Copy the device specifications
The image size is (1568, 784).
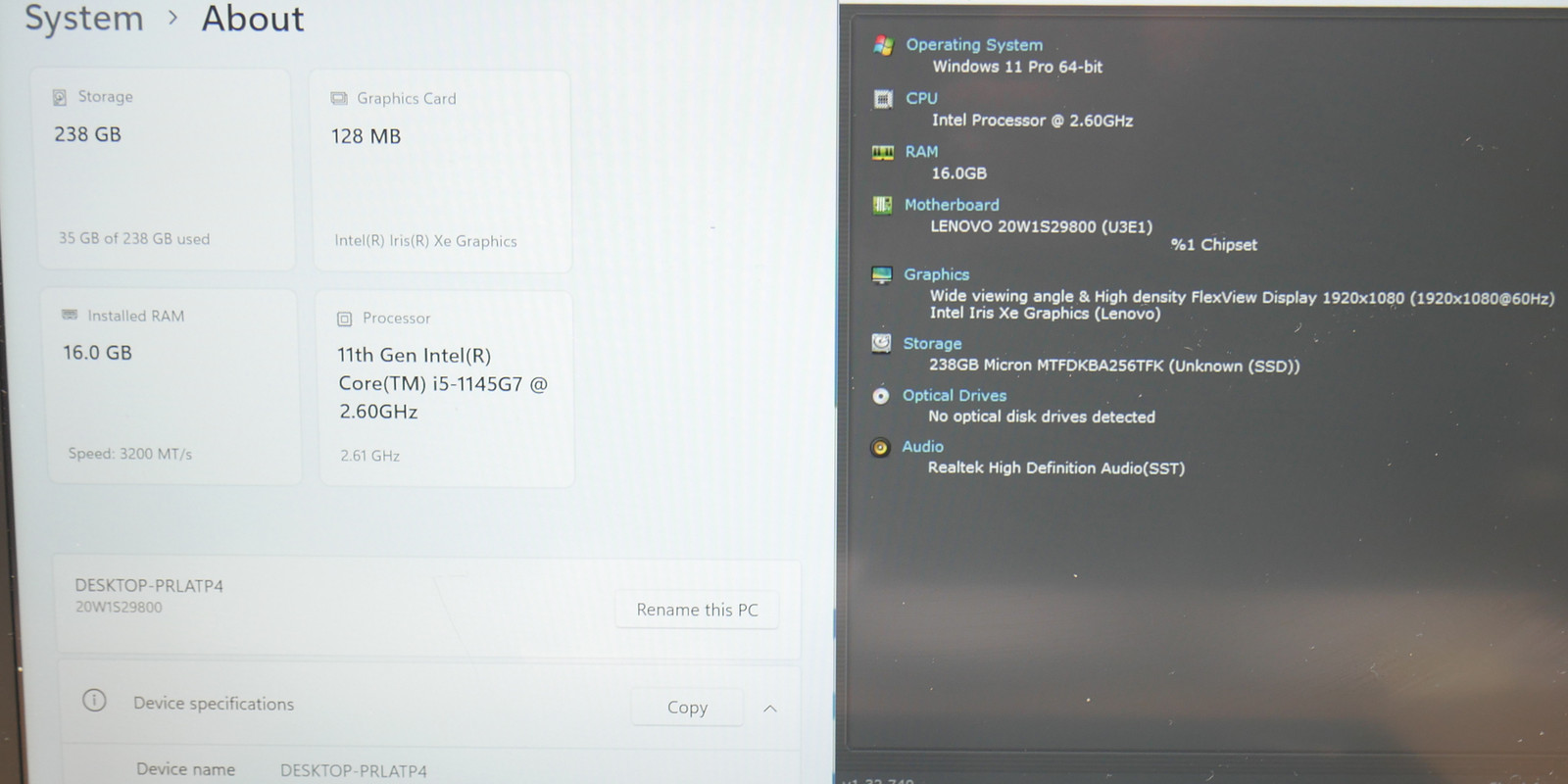(687, 708)
